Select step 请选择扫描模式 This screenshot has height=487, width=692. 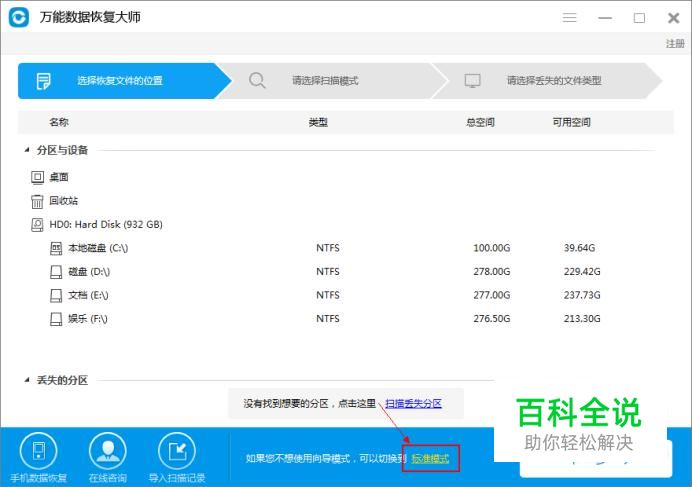click(335, 81)
